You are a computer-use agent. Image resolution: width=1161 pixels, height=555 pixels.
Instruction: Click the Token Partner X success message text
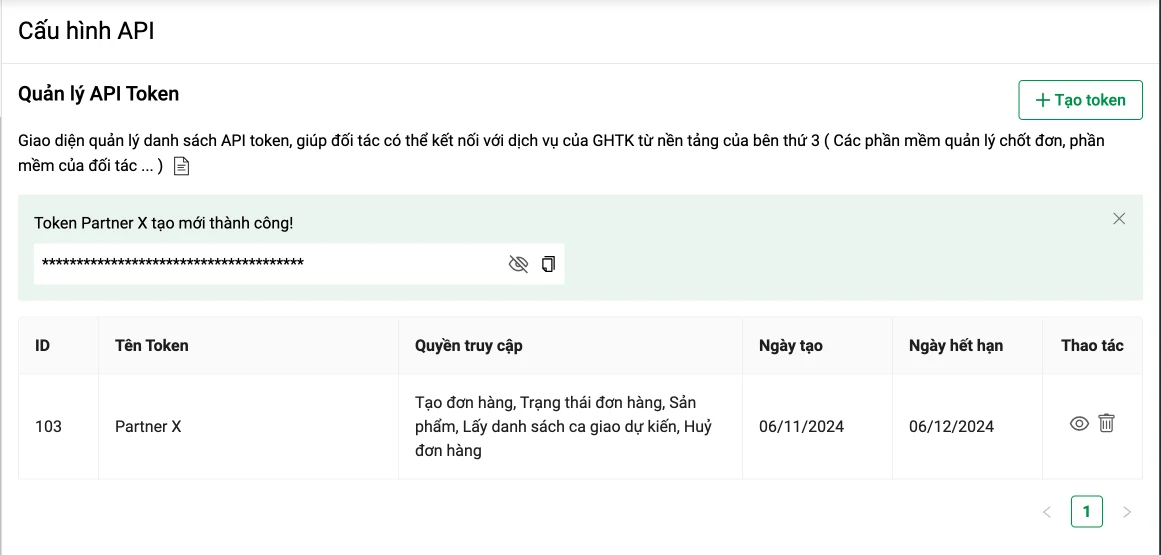164,223
